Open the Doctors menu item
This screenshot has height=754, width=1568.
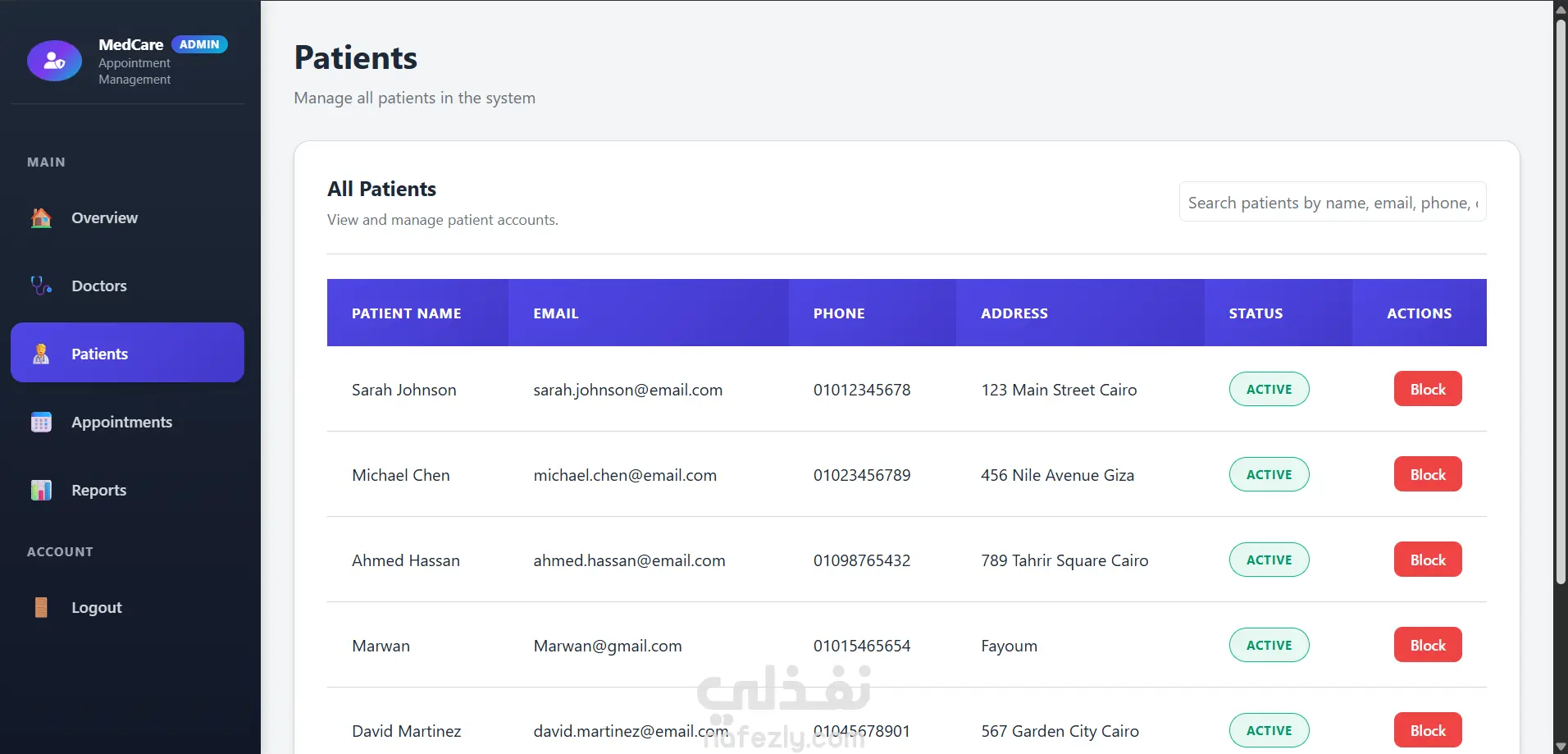(99, 286)
